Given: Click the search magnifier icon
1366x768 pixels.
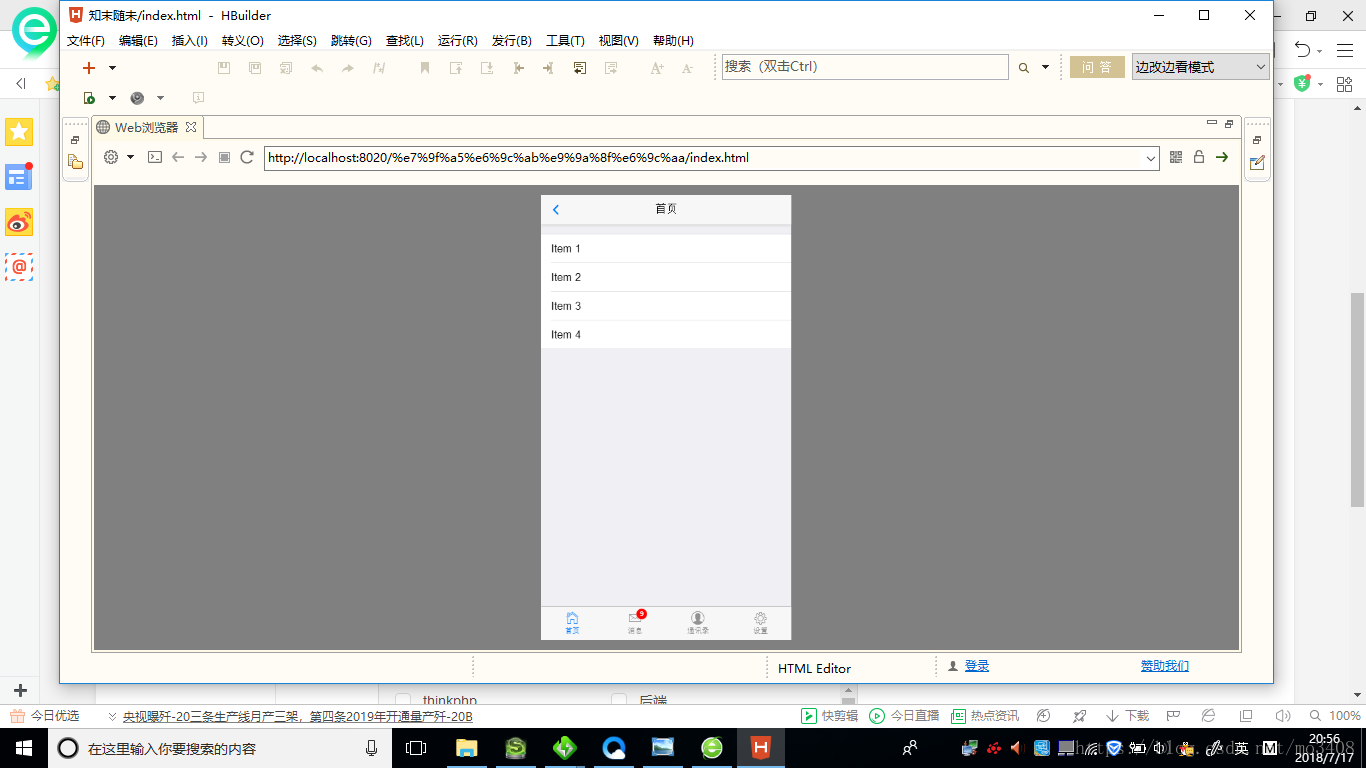Looking at the screenshot, I should click(x=1023, y=68).
